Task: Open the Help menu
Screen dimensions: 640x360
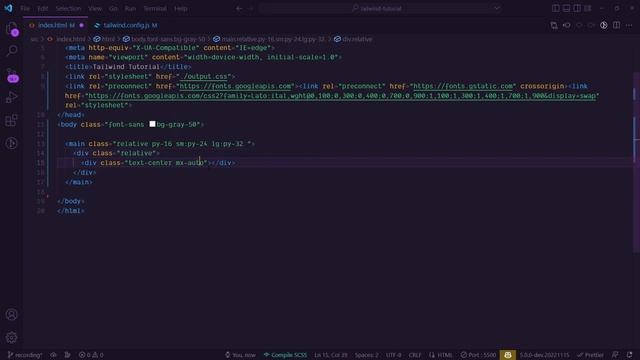Action: tap(180, 8)
